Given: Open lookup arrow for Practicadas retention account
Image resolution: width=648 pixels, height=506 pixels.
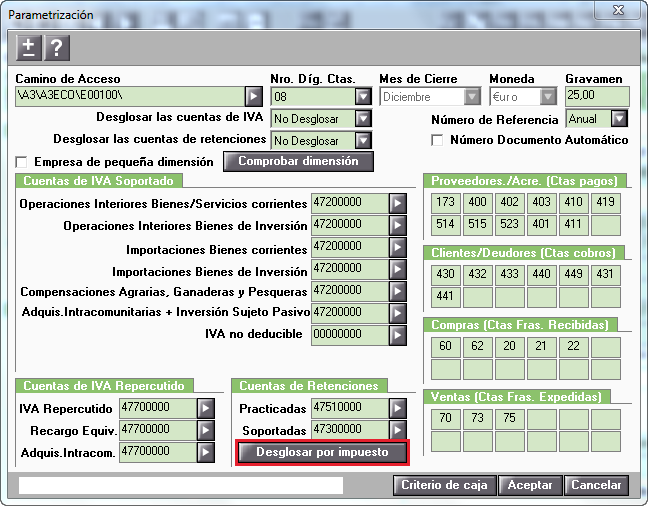Looking at the screenshot, I should tap(398, 408).
